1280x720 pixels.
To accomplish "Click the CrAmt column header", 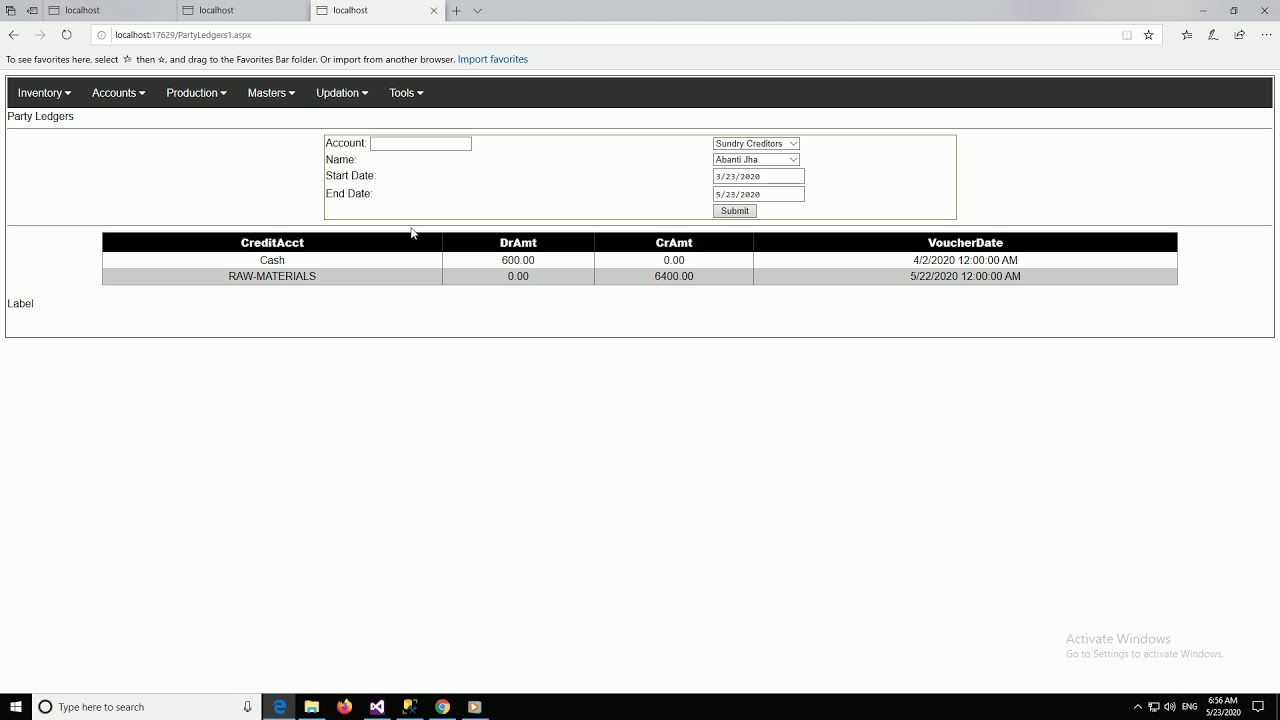I will (674, 243).
